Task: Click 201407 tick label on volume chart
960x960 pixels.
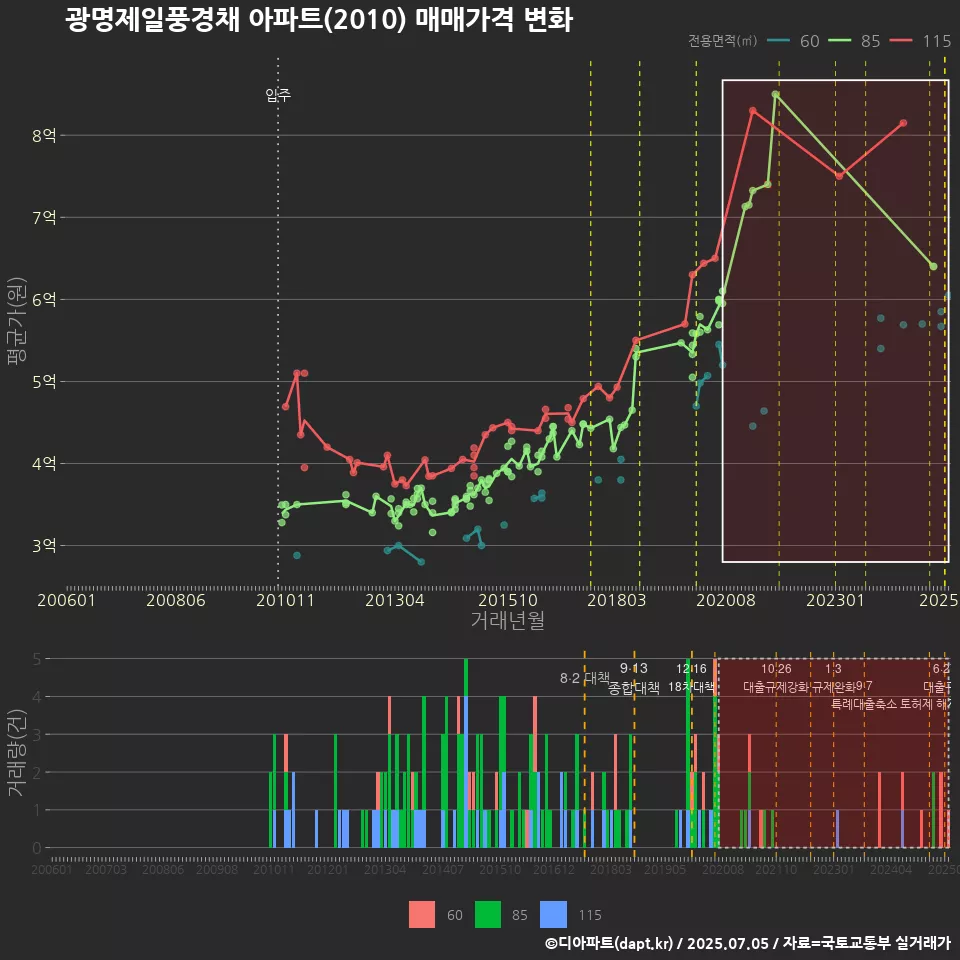Action: 443,869
